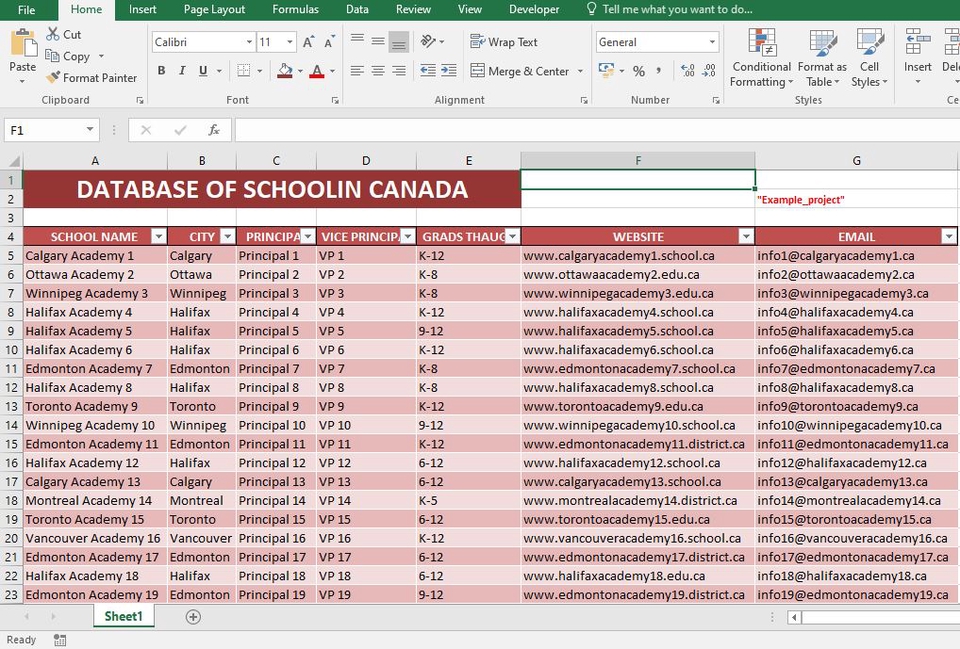Open the WEBSITE column filter dropdown
960x649 pixels.
pyautogui.click(x=745, y=237)
